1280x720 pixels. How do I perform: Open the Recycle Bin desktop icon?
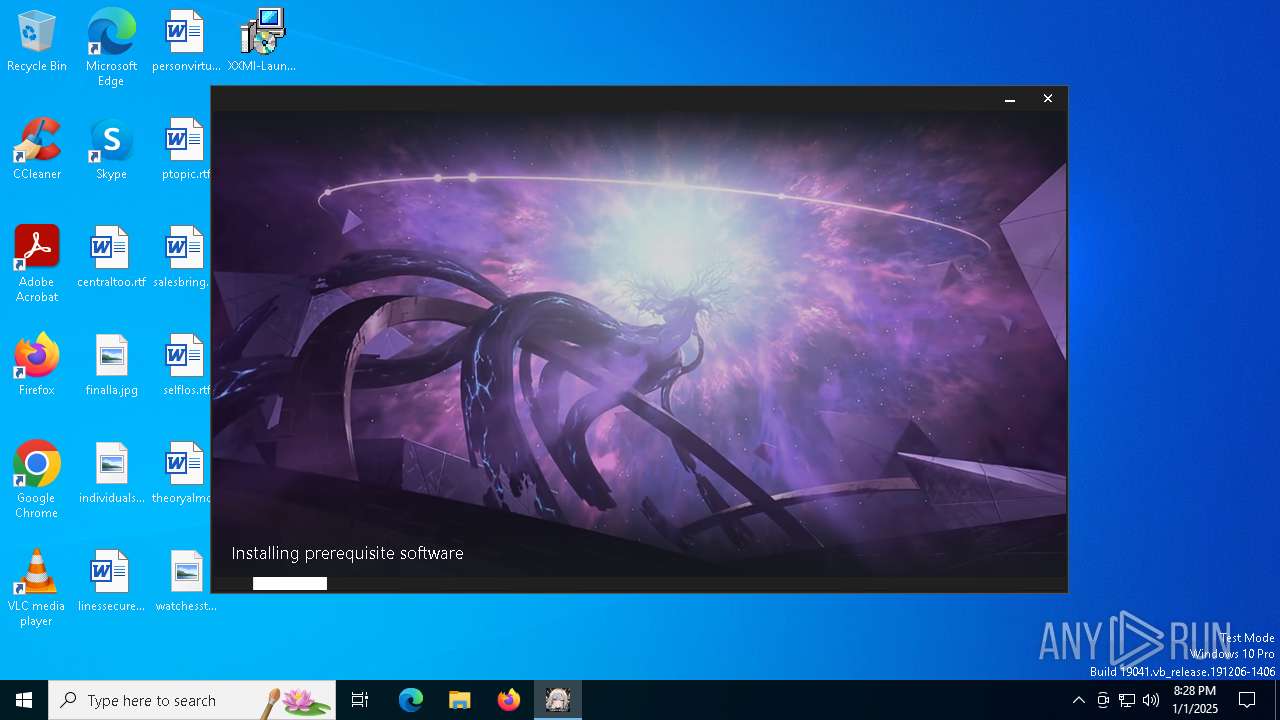click(37, 42)
